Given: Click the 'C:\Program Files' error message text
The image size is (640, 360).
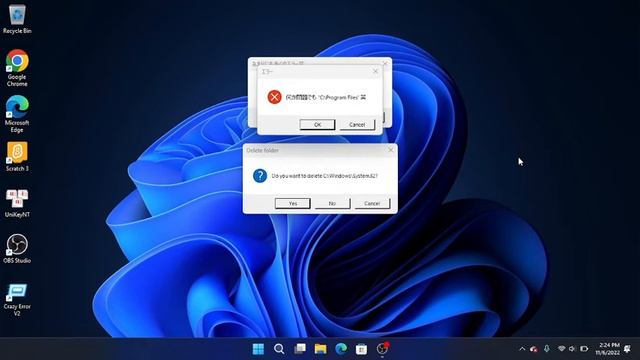Looking at the screenshot, I should pyautogui.click(x=326, y=97).
